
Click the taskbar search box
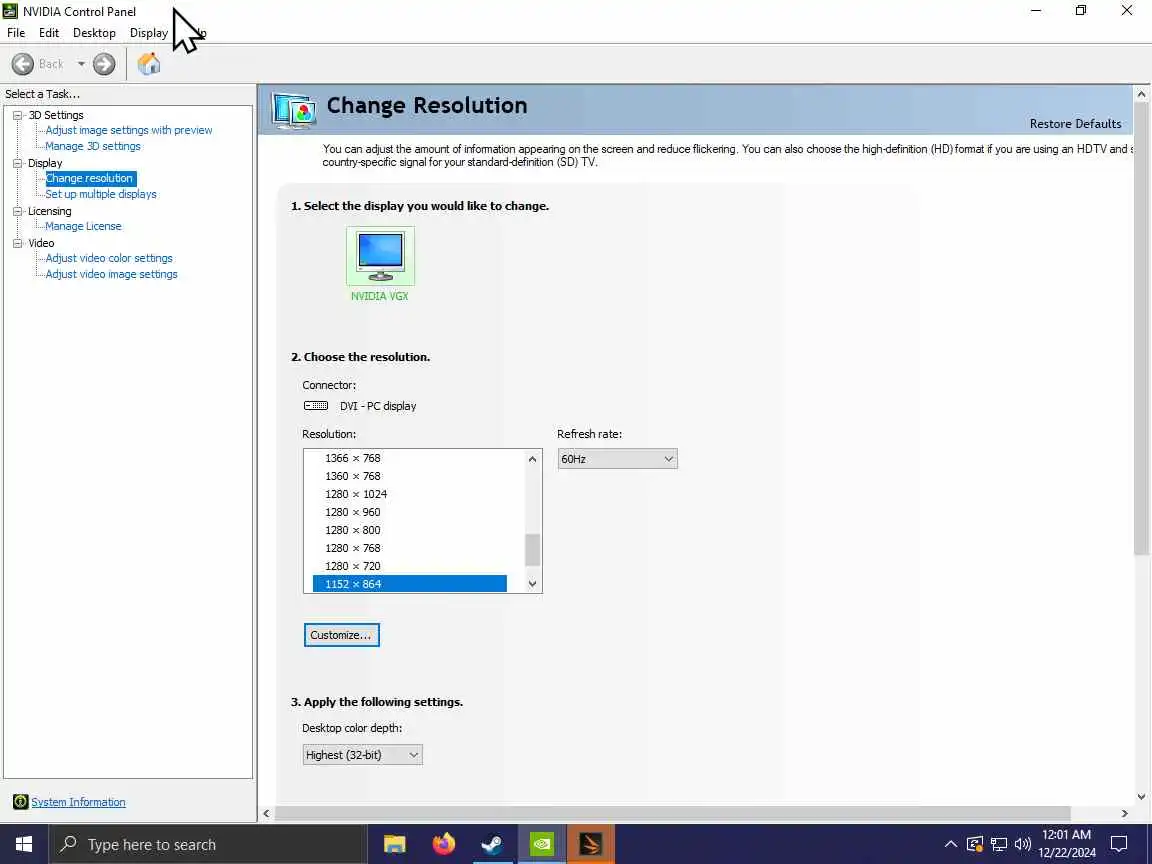click(207, 844)
